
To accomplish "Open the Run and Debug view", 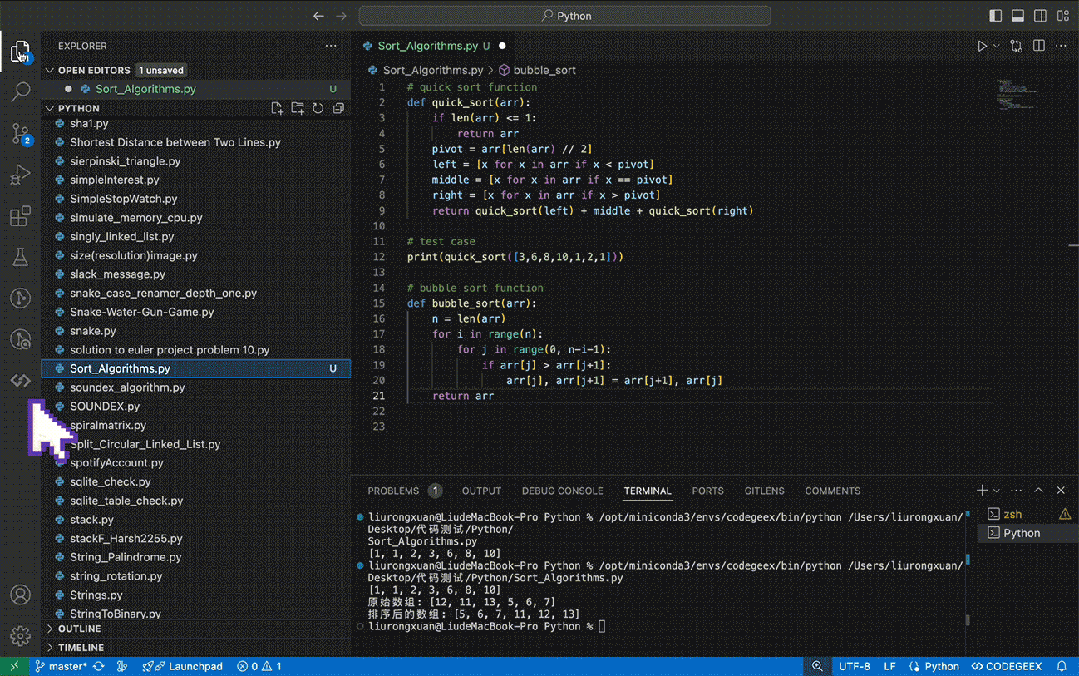I will click(x=20, y=176).
